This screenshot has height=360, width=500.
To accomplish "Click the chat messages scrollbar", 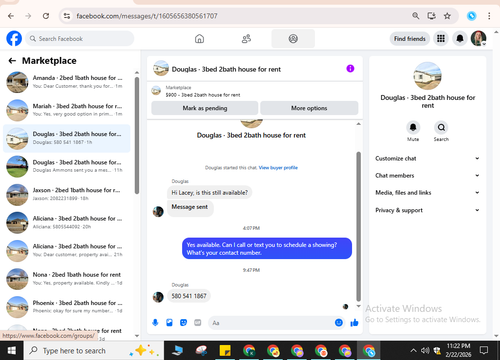I will [359, 227].
